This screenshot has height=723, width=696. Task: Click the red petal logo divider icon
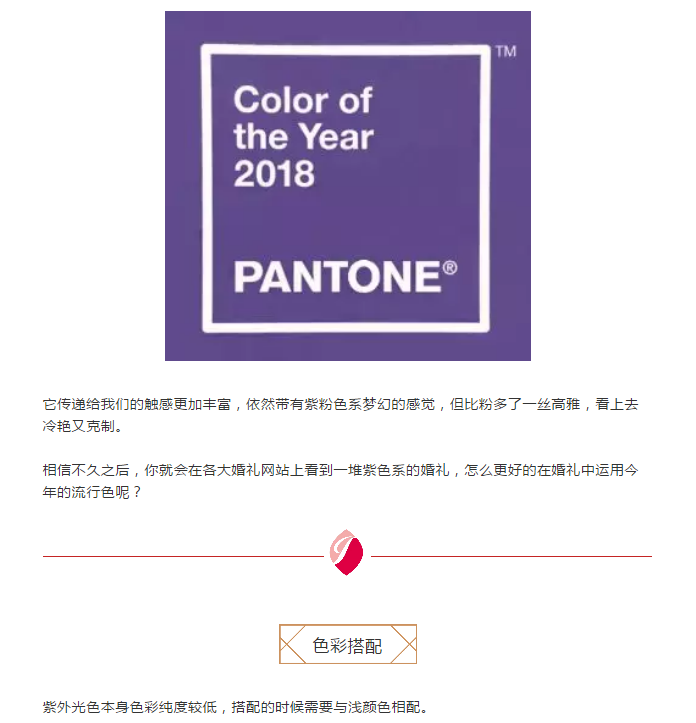pyautogui.click(x=346, y=552)
